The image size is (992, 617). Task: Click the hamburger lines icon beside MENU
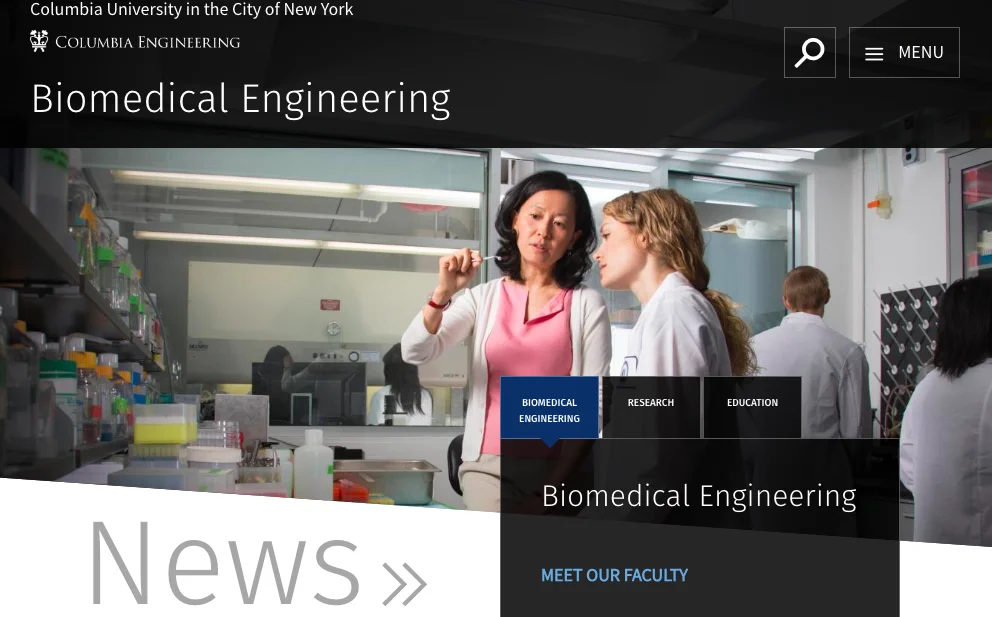[x=874, y=54]
